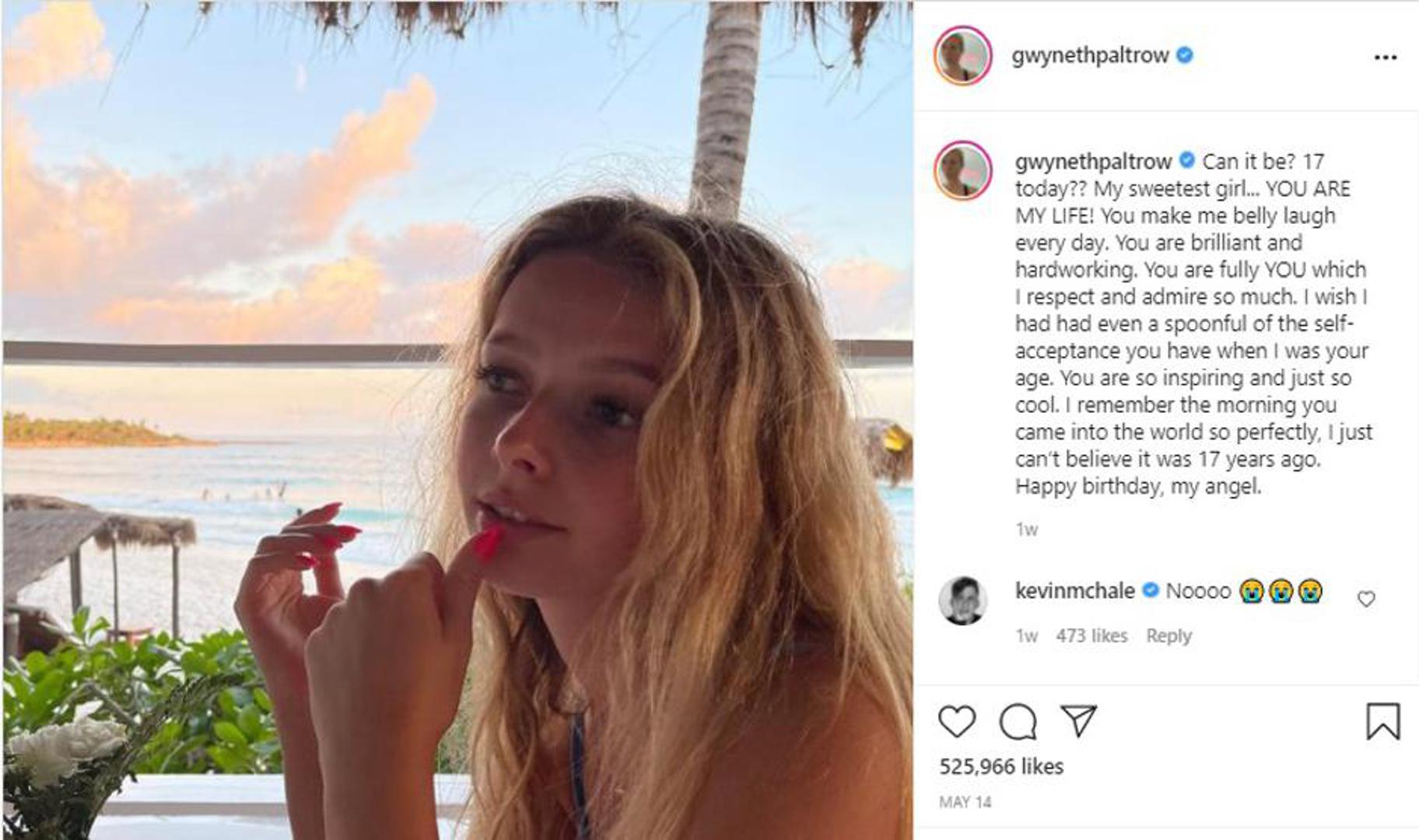Click the verified badge in post header
The width and height of the screenshot is (1419, 840).
[x=1185, y=55]
